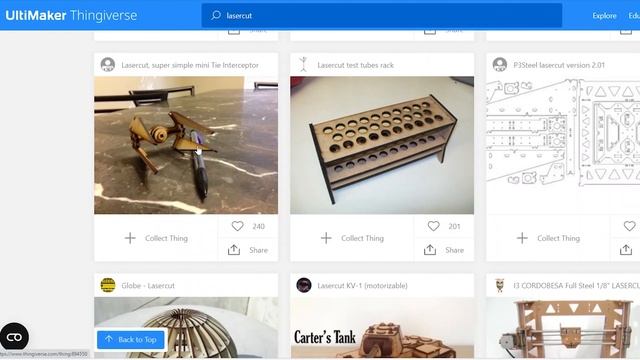
Task: Open the UltiMaker Thingiverse home logo
Action: [x=71, y=16]
